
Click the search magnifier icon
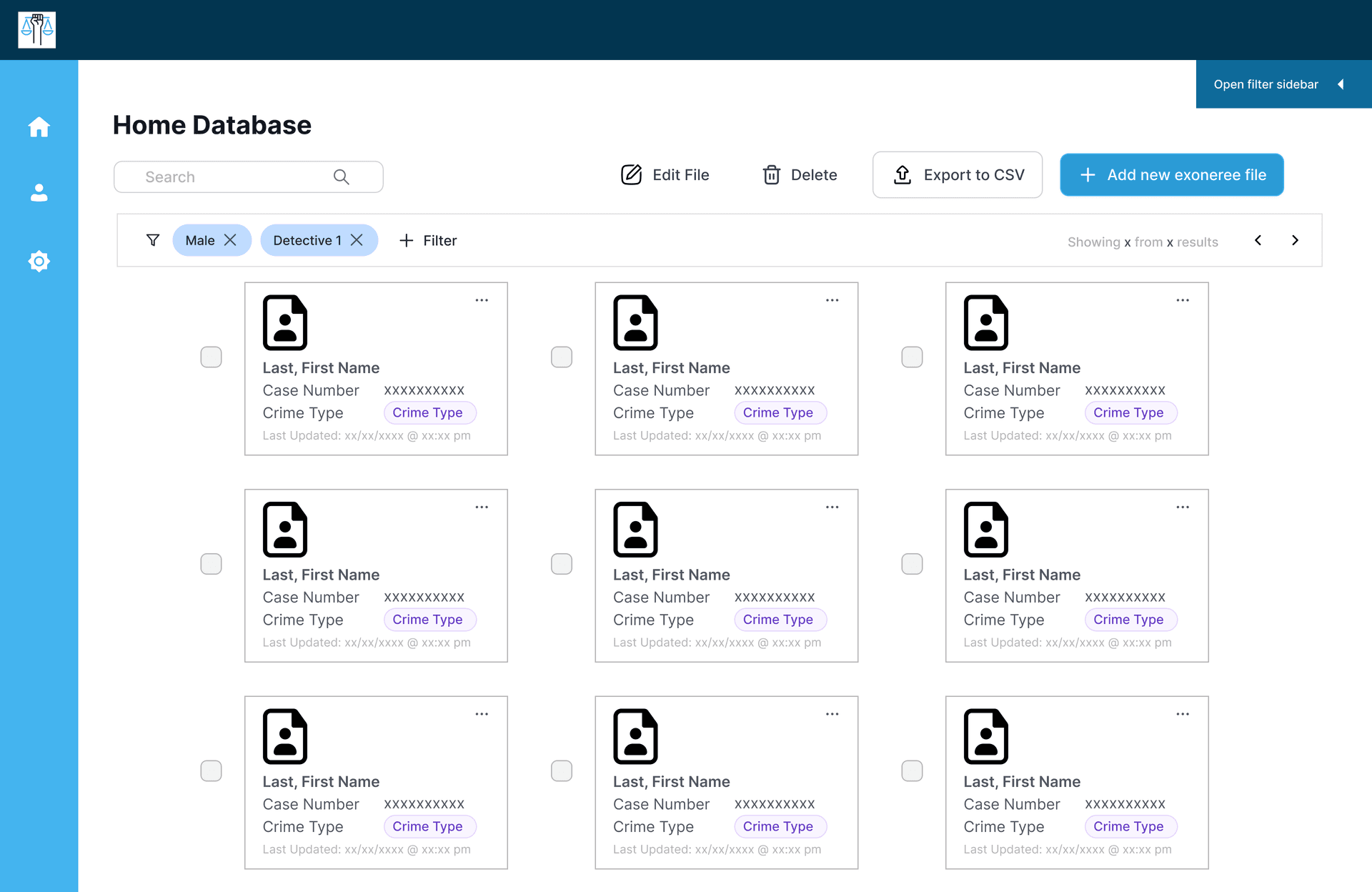coord(341,177)
